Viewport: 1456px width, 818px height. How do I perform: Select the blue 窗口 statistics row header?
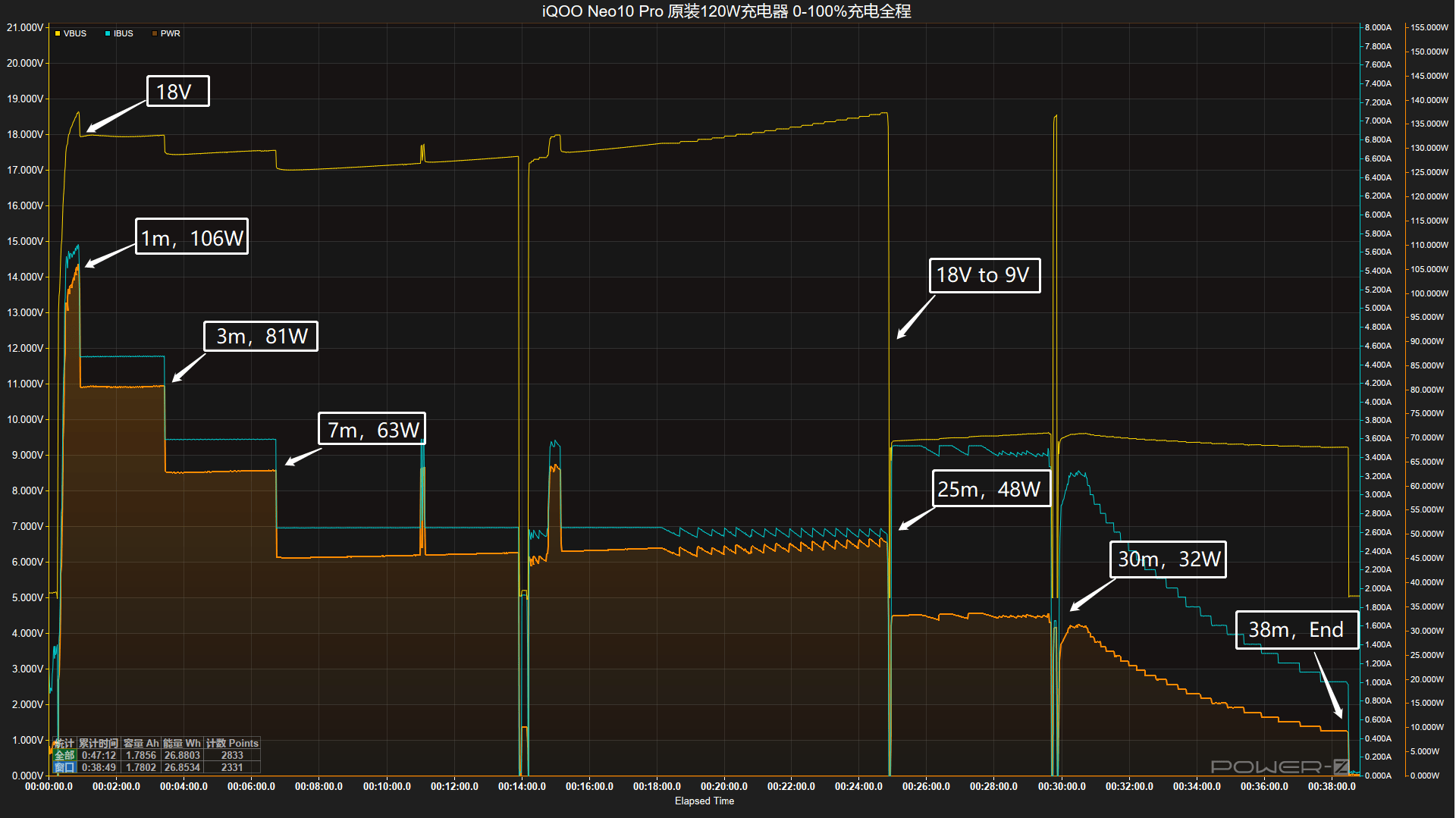pyautogui.click(x=64, y=767)
